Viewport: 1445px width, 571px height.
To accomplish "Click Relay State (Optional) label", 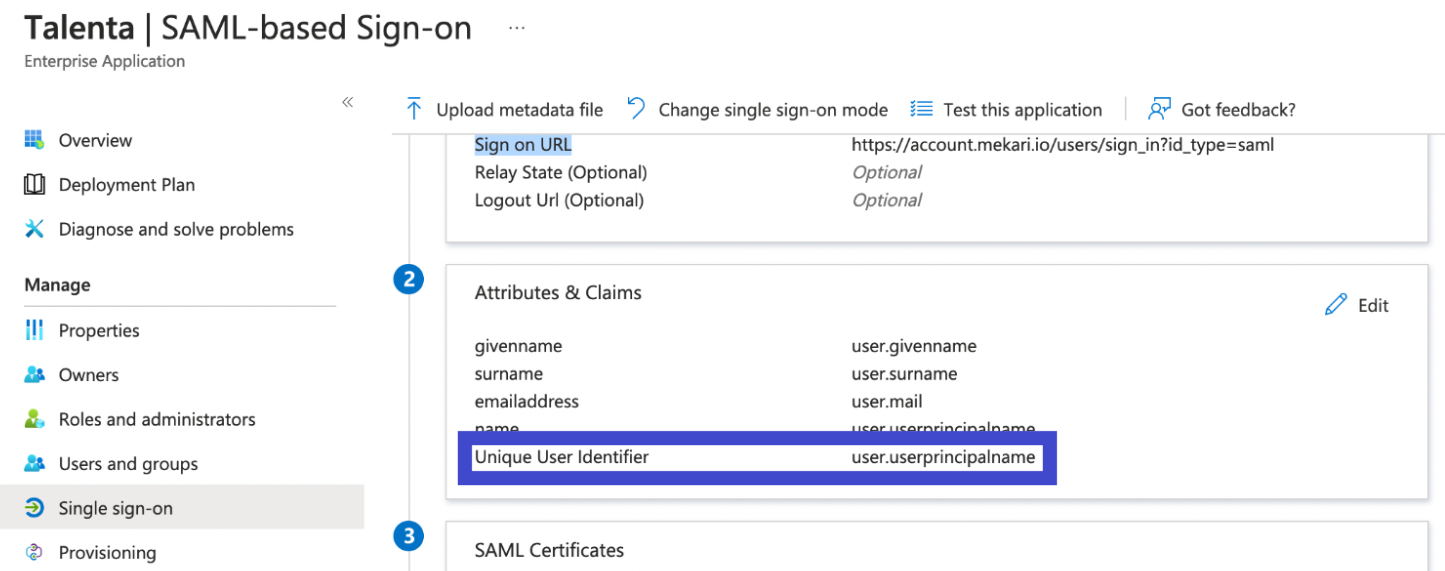I will coord(561,172).
